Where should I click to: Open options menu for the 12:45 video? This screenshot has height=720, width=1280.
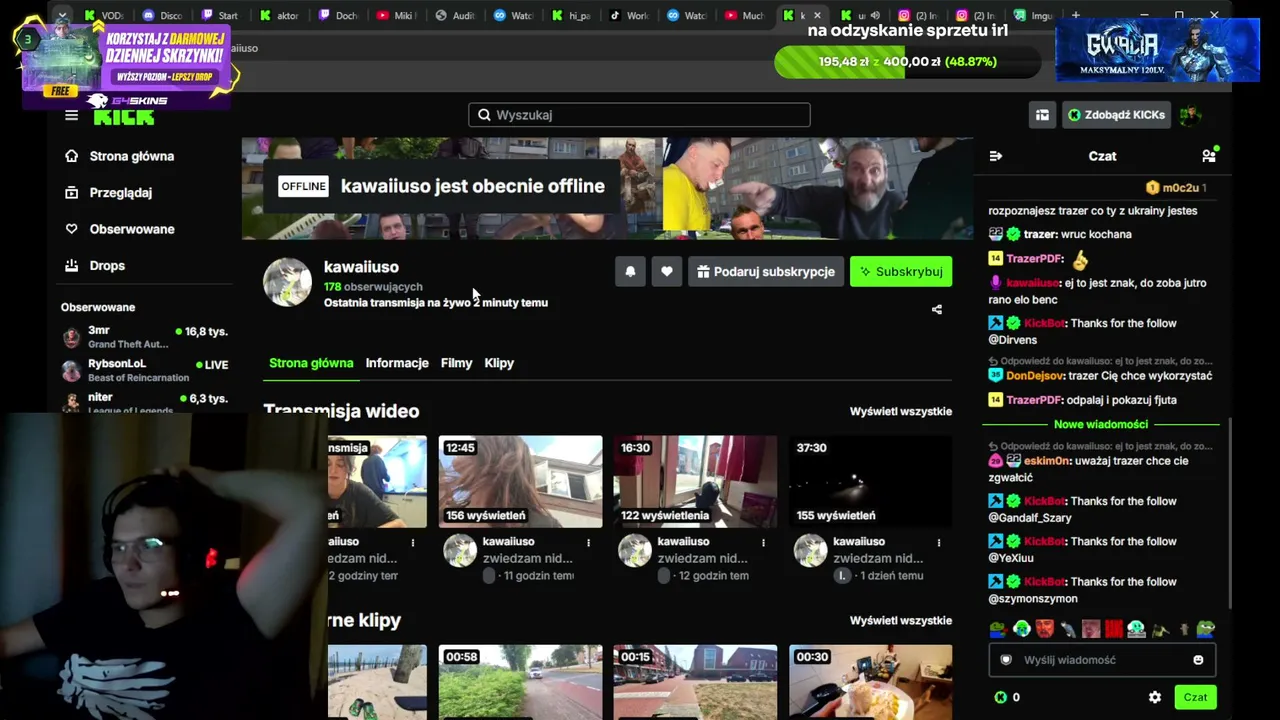588,543
